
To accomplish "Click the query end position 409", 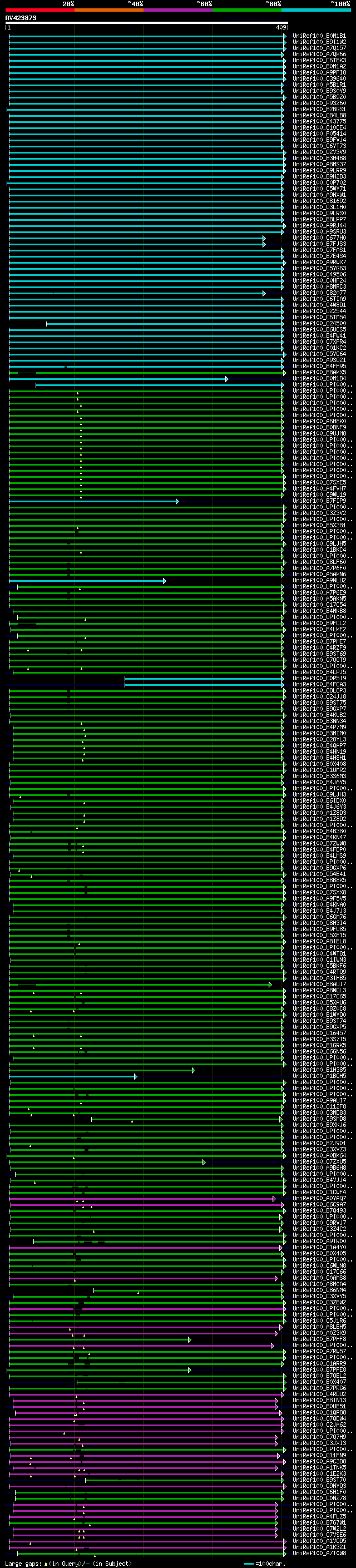I will coord(280,27).
